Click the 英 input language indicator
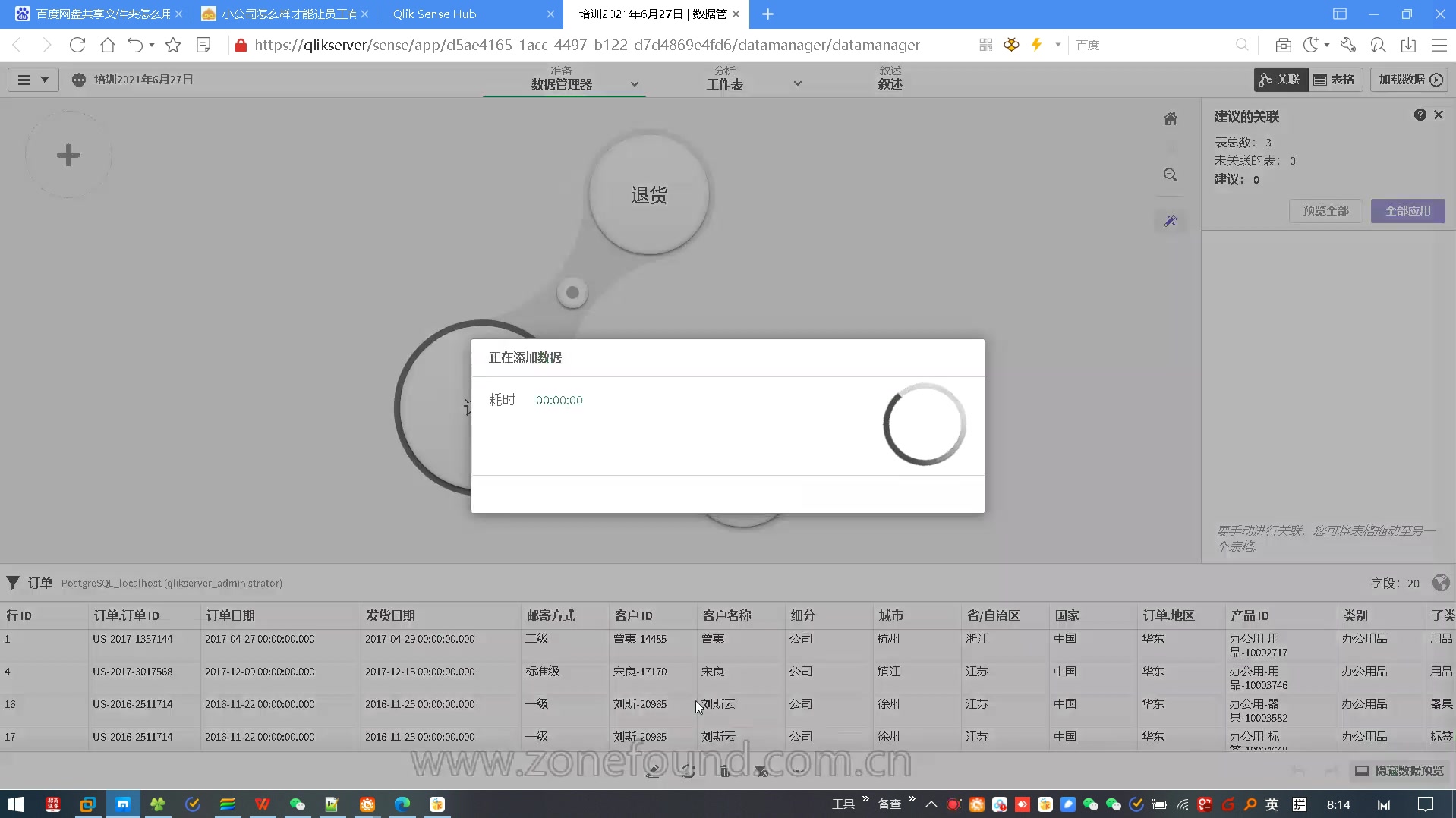This screenshot has height=818, width=1456. click(x=1272, y=804)
